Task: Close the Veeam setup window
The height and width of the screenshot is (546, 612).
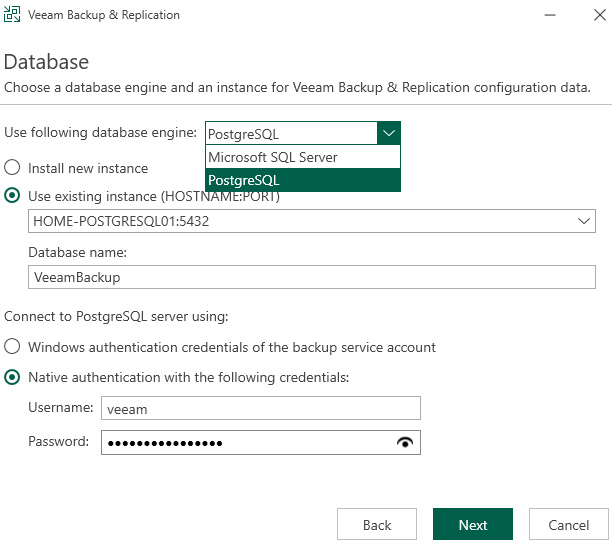Action: (600, 15)
